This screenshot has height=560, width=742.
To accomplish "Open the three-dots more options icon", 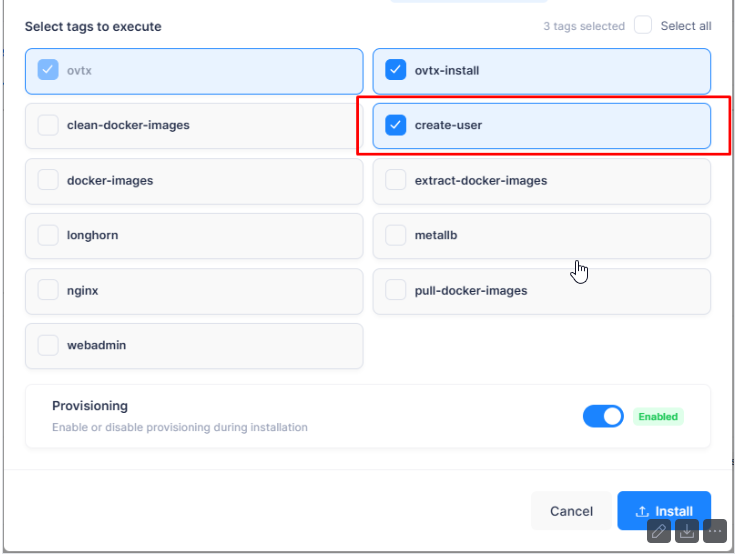I will (x=714, y=531).
